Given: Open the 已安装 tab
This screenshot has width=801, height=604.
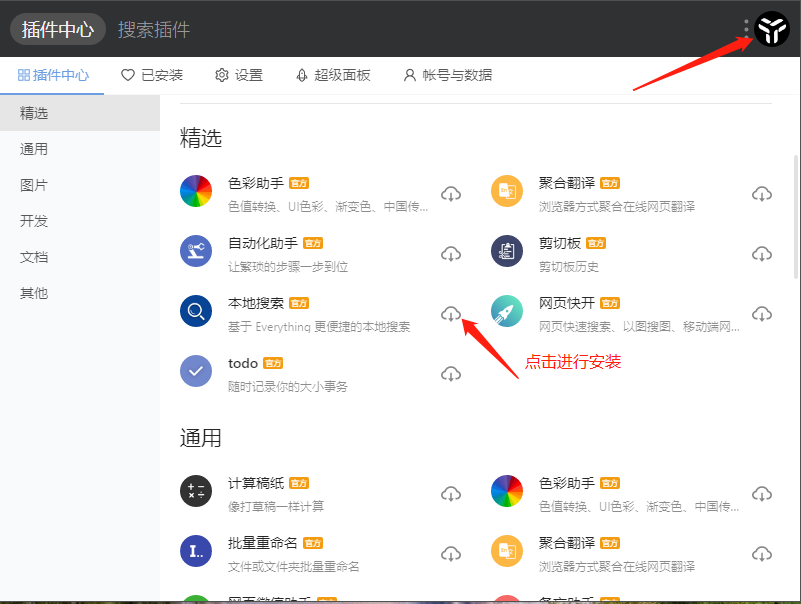Looking at the screenshot, I should pos(152,75).
